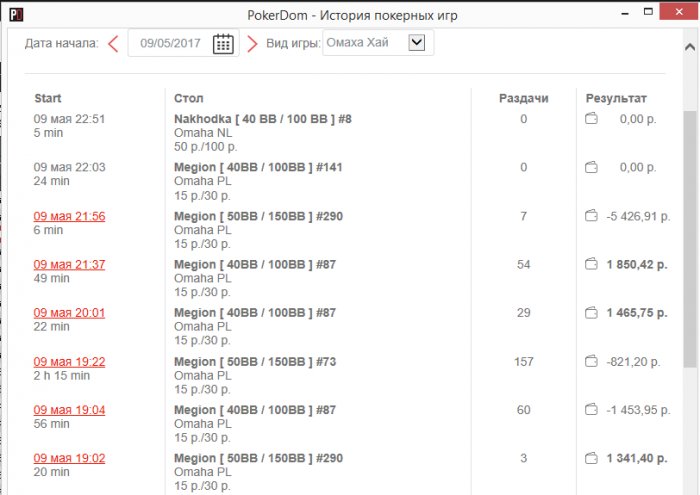Click the scrollbar up arrow
Image resolution: width=700 pixels, height=495 pixels.
pos(690,46)
